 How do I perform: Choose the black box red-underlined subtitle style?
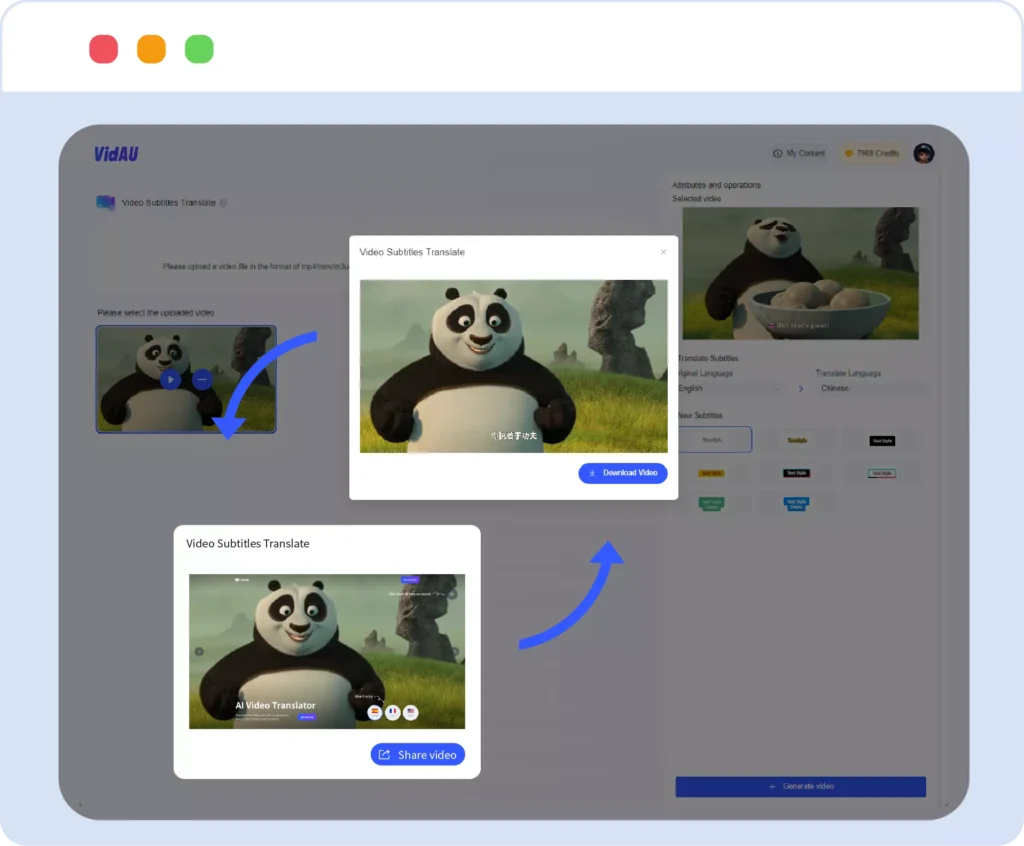796,473
